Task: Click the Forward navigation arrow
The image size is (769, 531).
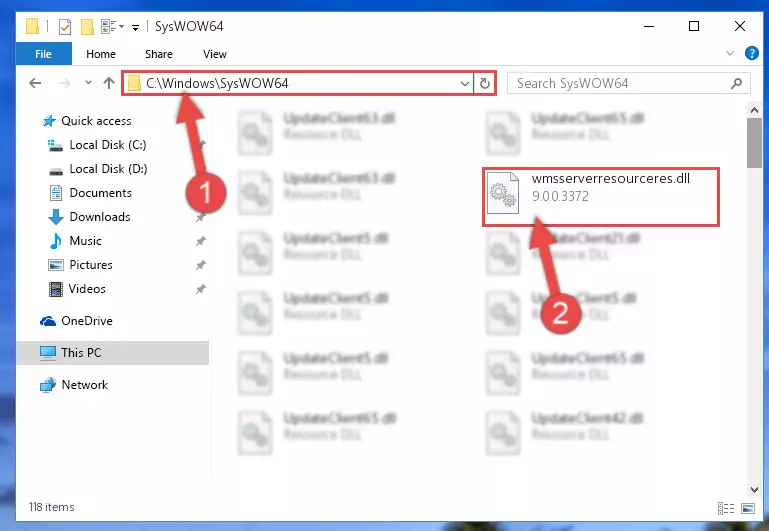Action: point(65,83)
